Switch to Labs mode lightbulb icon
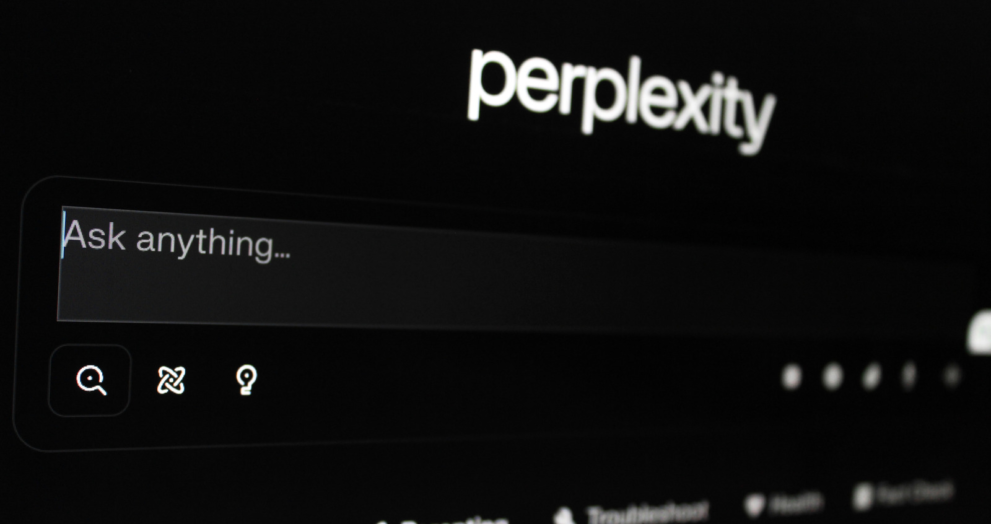The image size is (991, 524). click(246, 380)
